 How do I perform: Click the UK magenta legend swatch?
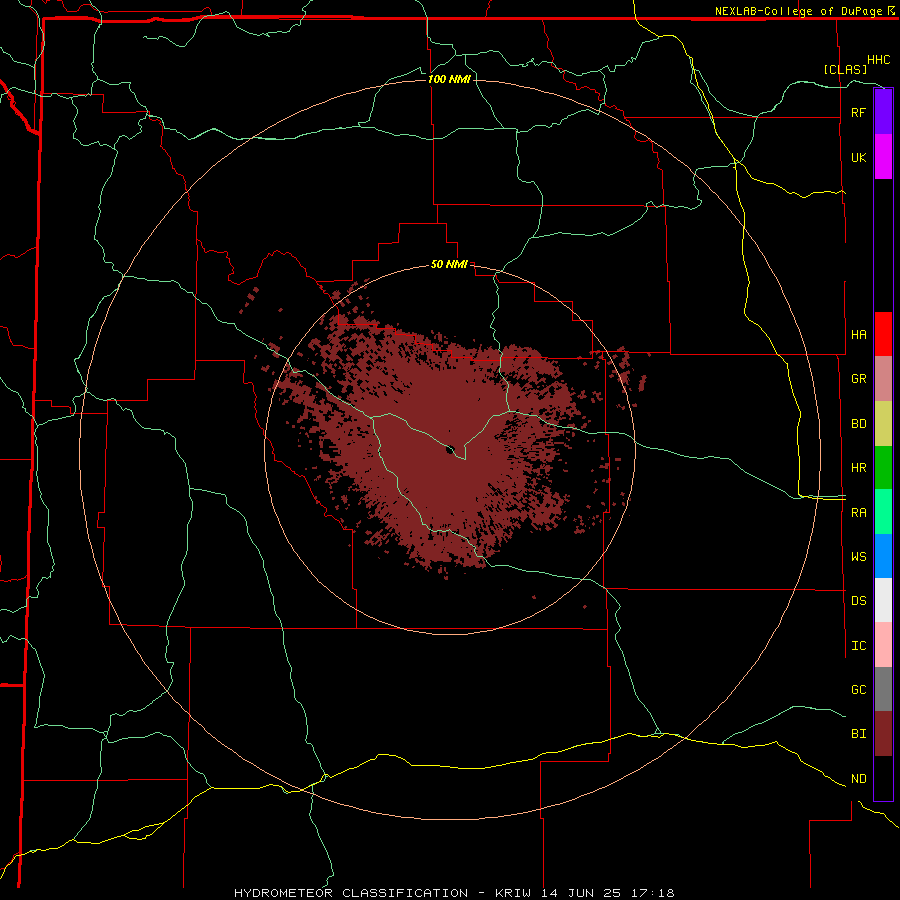883,157
